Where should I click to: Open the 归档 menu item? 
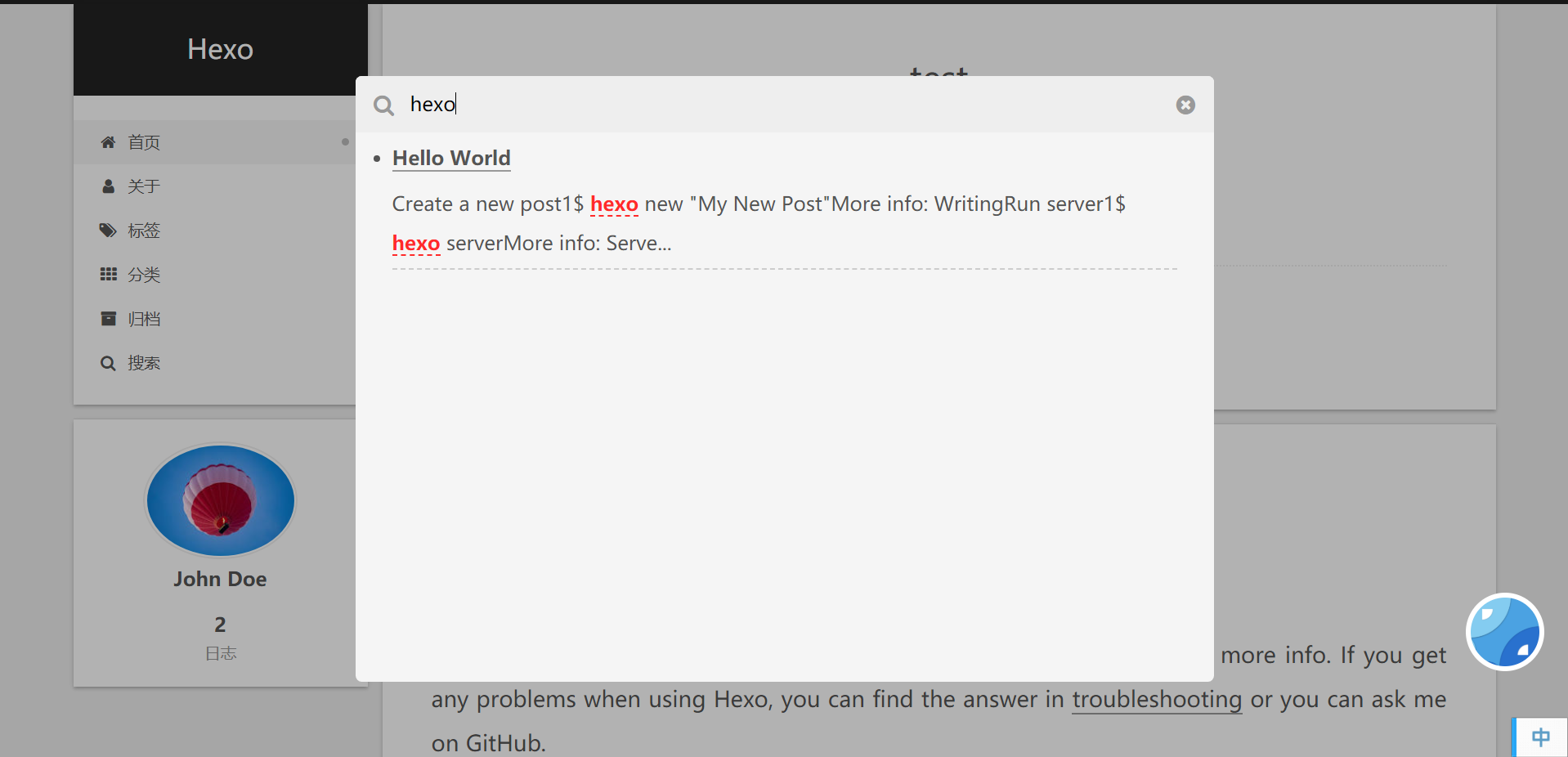(x=221, y=319)
